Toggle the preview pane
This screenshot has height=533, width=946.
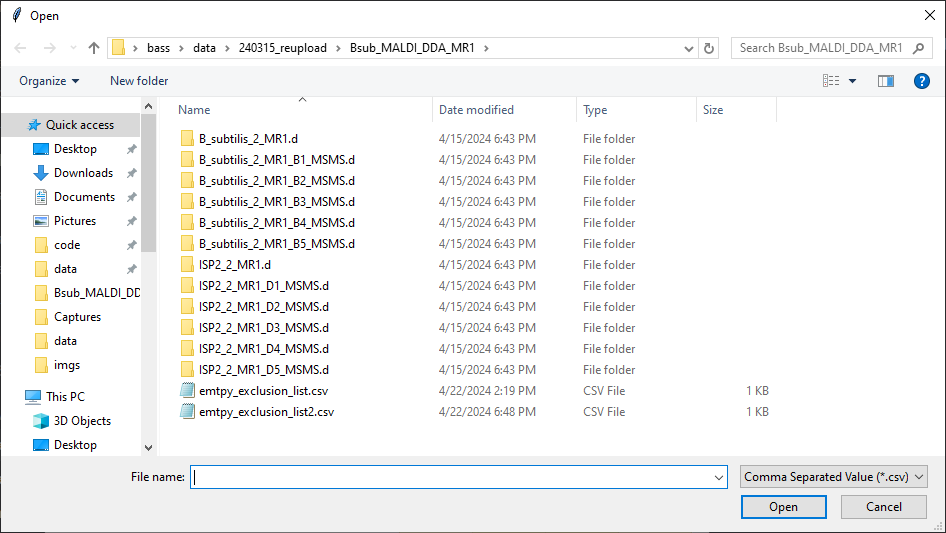886,81
